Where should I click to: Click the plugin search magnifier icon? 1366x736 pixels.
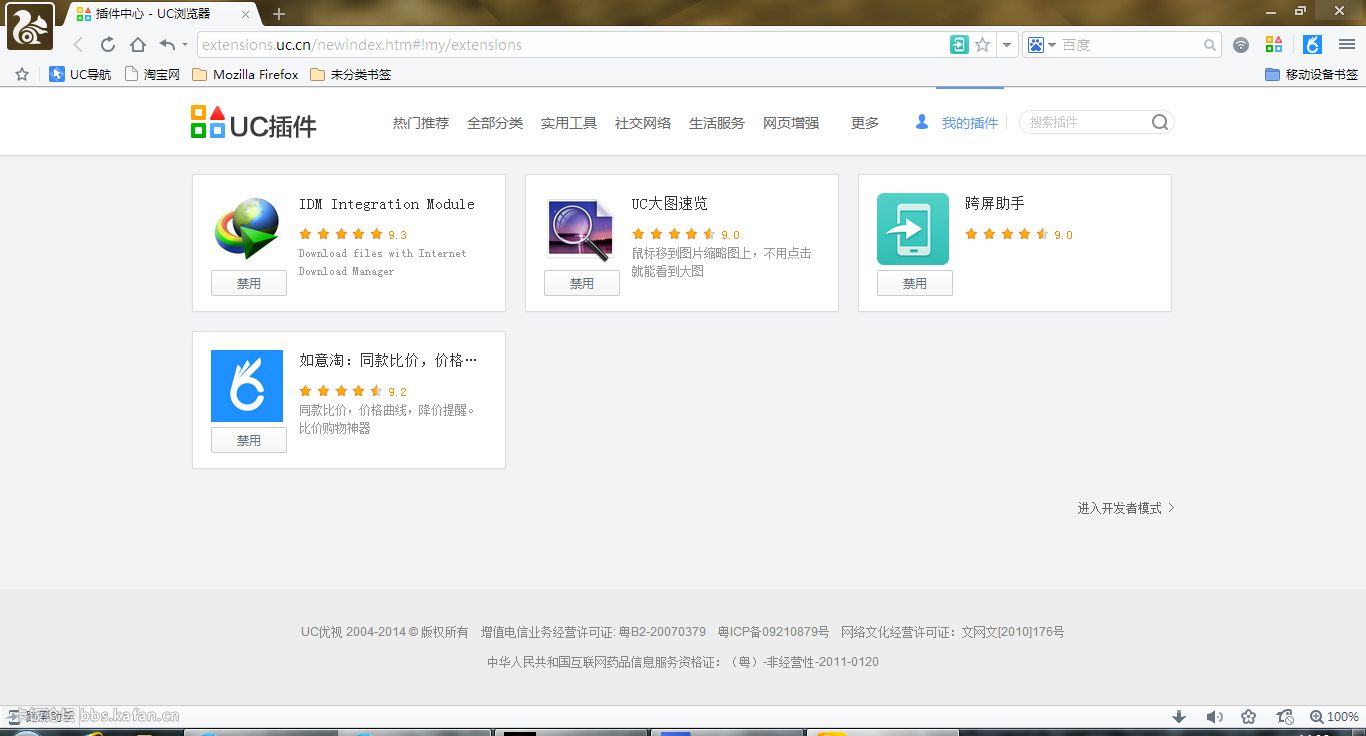[1160, 122]
